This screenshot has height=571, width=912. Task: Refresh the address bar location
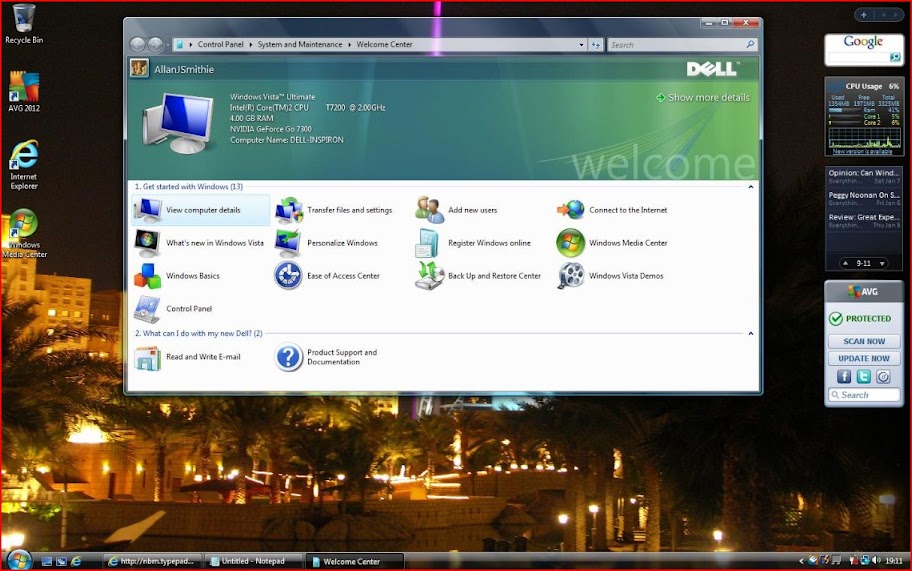pyautogui.click(x=596, y=45)
